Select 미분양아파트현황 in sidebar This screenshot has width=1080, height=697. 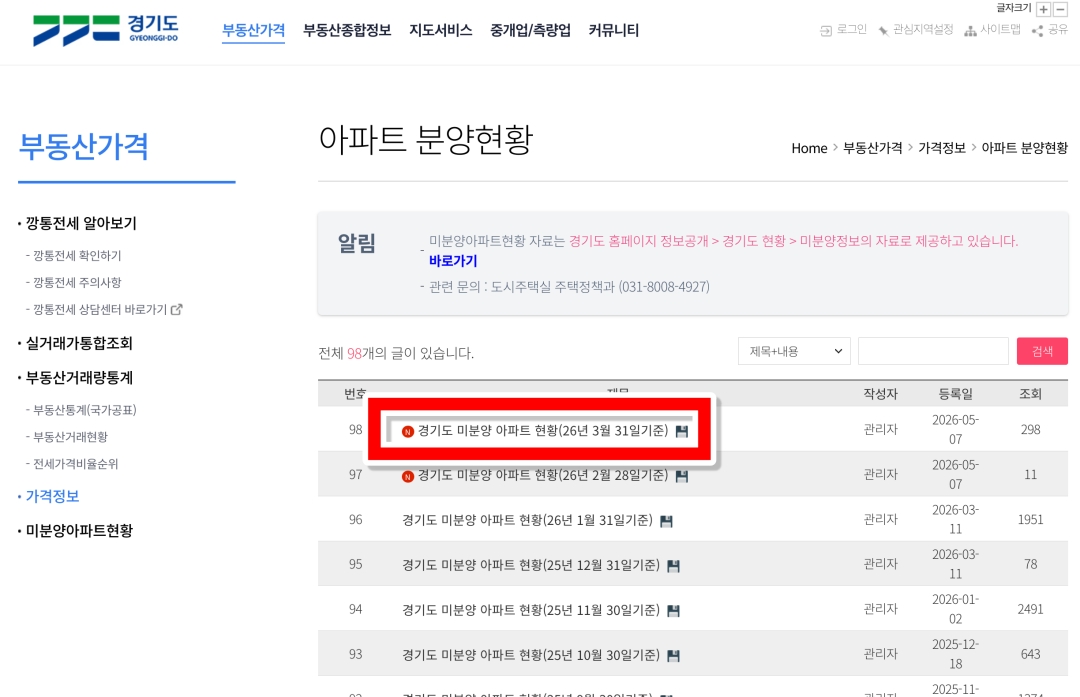pos(79,530)
